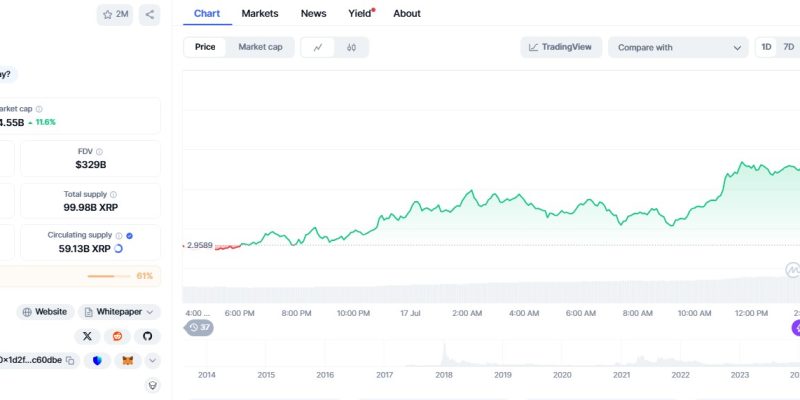
Task: Expand more contract options chevron
Action: point(153,361)
